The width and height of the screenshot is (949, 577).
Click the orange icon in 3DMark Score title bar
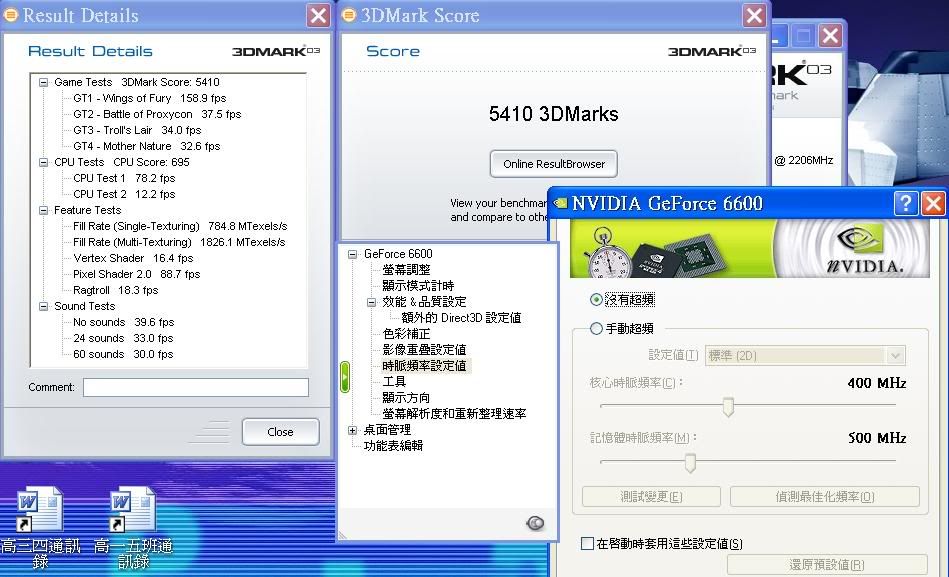click(x=349, y=15)
